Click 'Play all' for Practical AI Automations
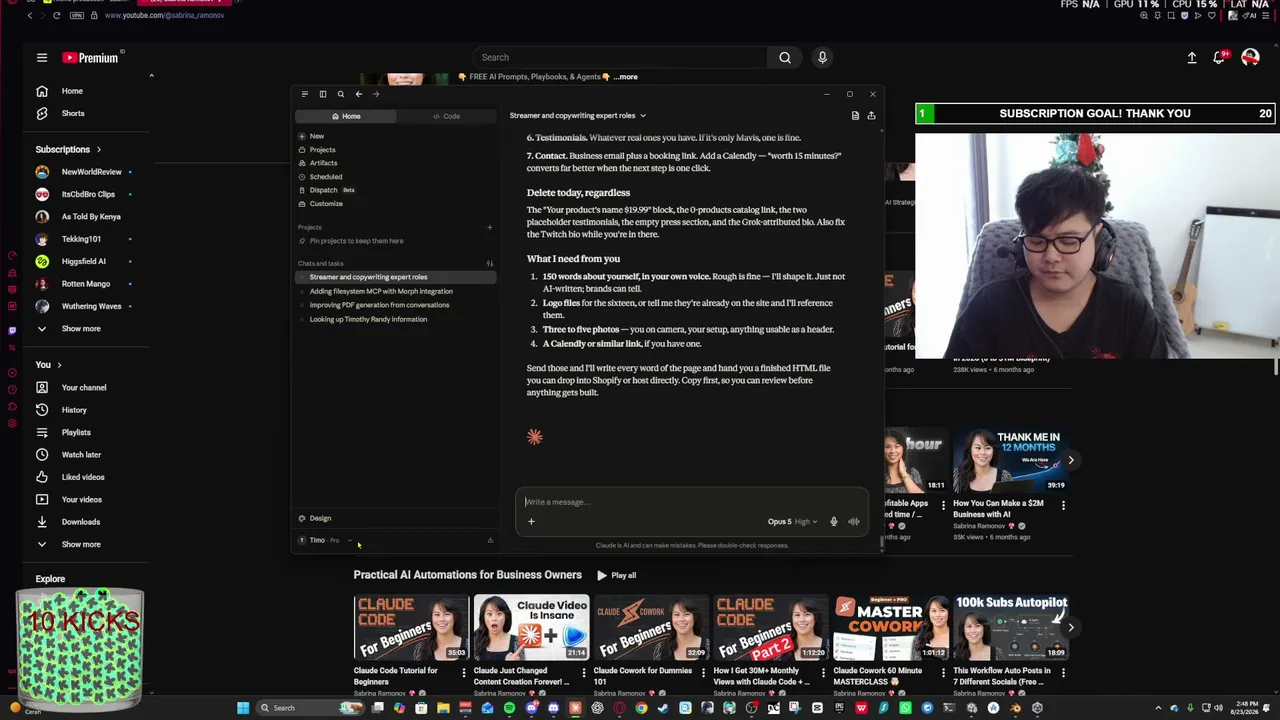The width and height of the screenshot is (1280, 720). tap(616, 575)
